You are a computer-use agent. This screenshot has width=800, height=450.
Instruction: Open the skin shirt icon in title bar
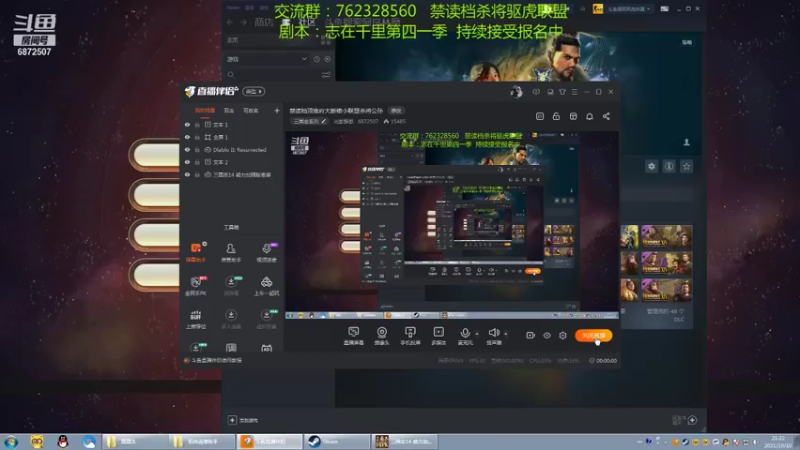(562, 92)
